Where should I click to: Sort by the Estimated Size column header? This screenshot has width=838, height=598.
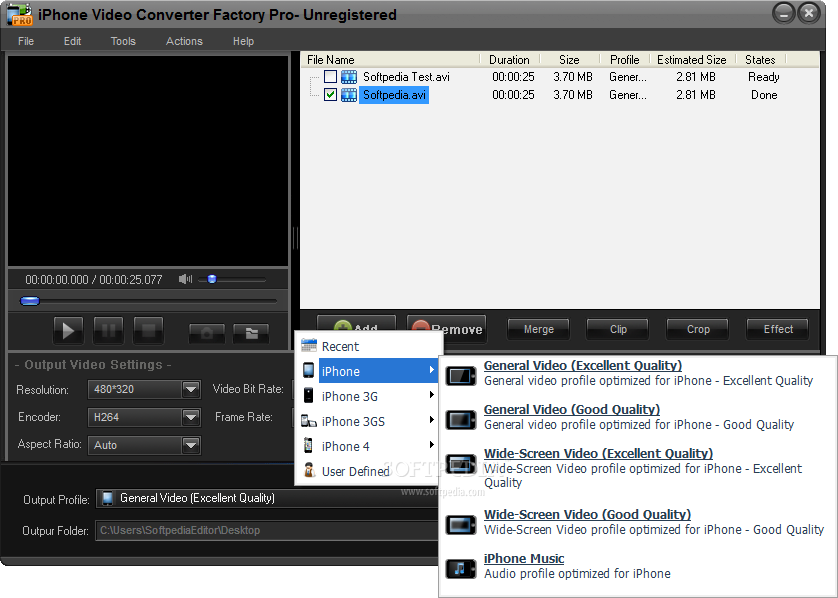[x=692, y=60]
